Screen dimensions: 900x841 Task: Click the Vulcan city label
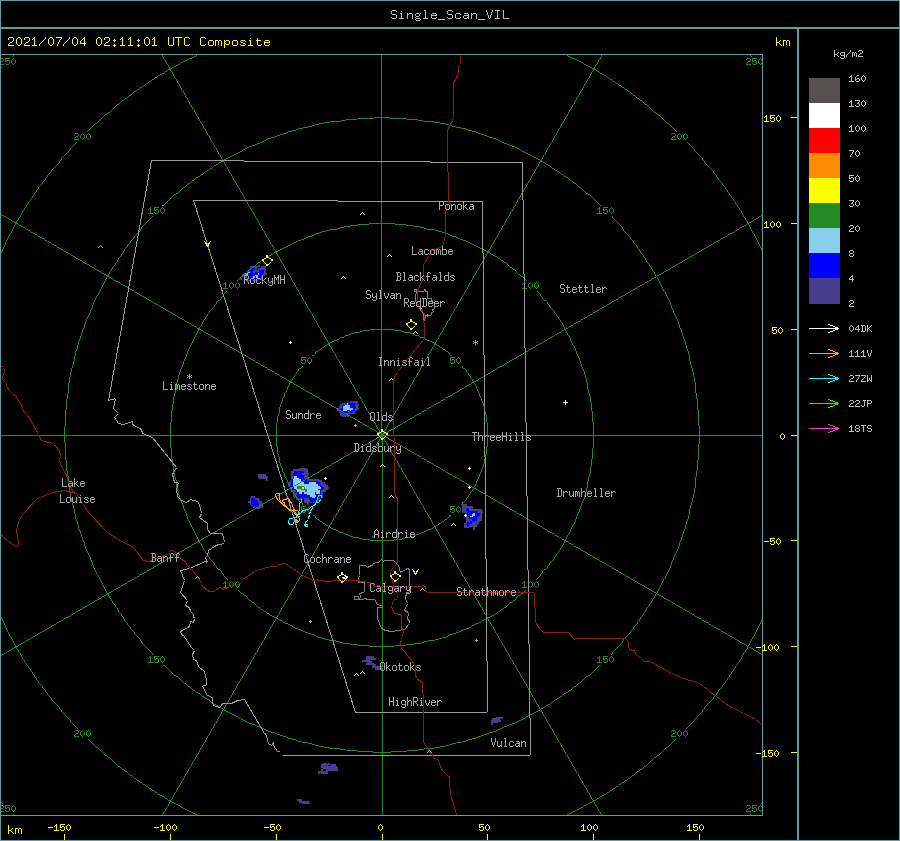pos(509,743)
